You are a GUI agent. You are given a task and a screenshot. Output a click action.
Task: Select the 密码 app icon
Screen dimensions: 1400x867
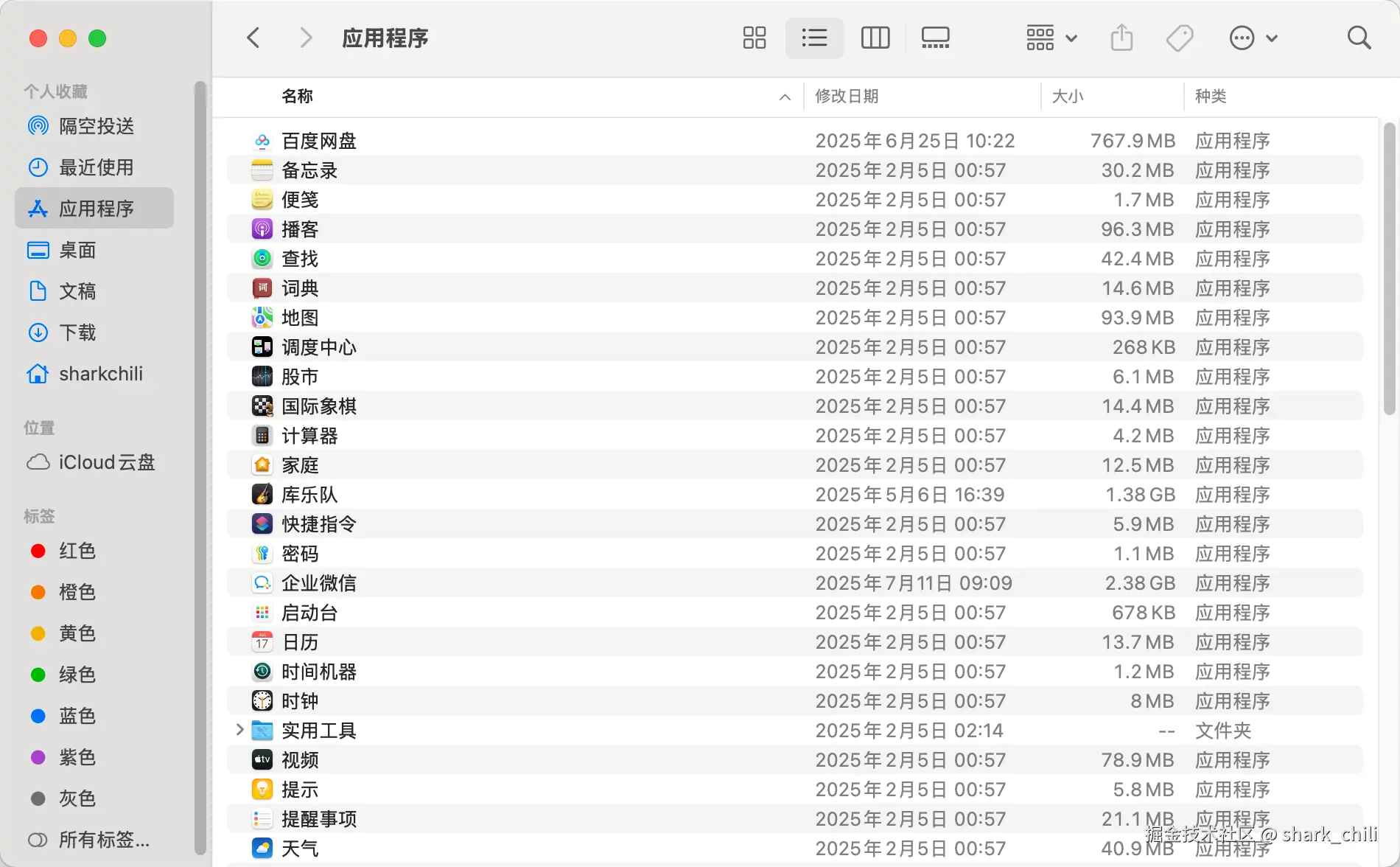pos(262,554)
